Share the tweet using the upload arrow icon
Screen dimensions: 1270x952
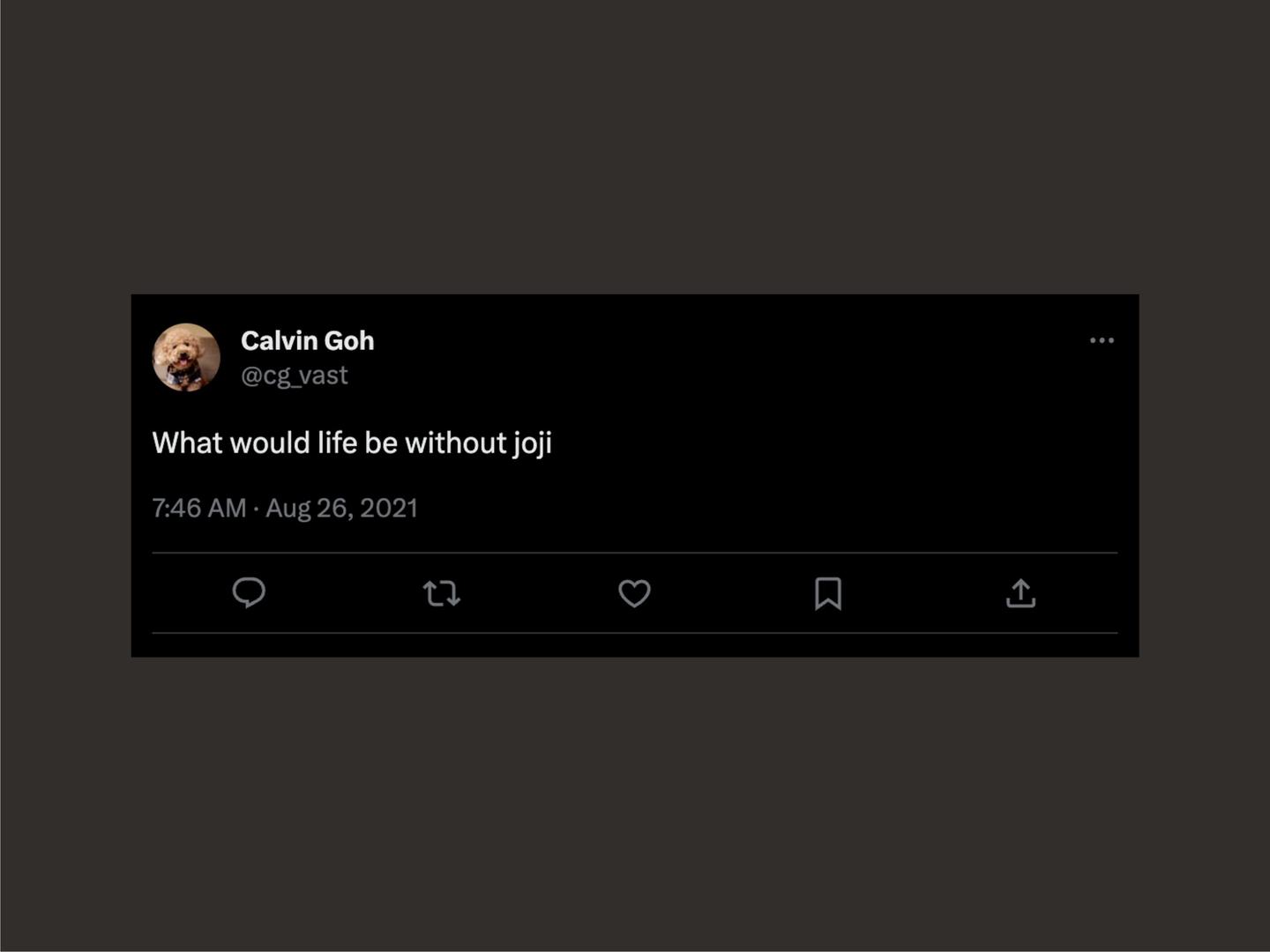coord(1020,593)
